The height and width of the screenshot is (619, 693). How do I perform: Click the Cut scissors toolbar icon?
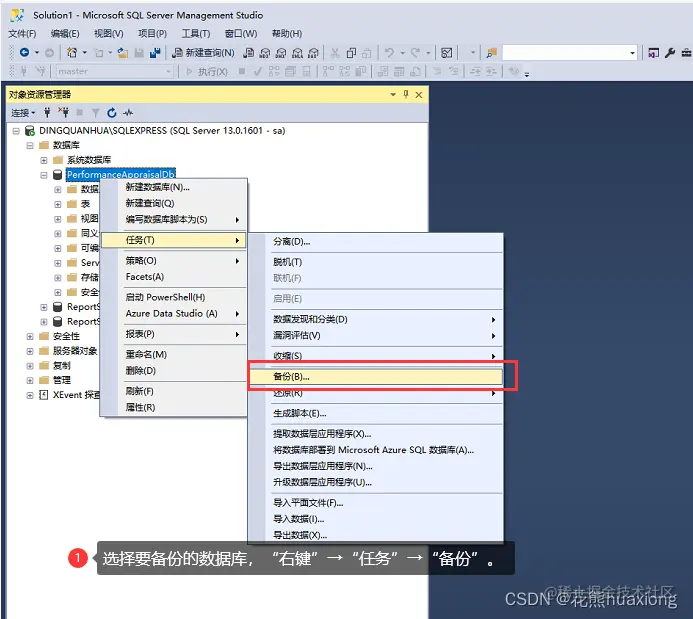click(335, 53)
